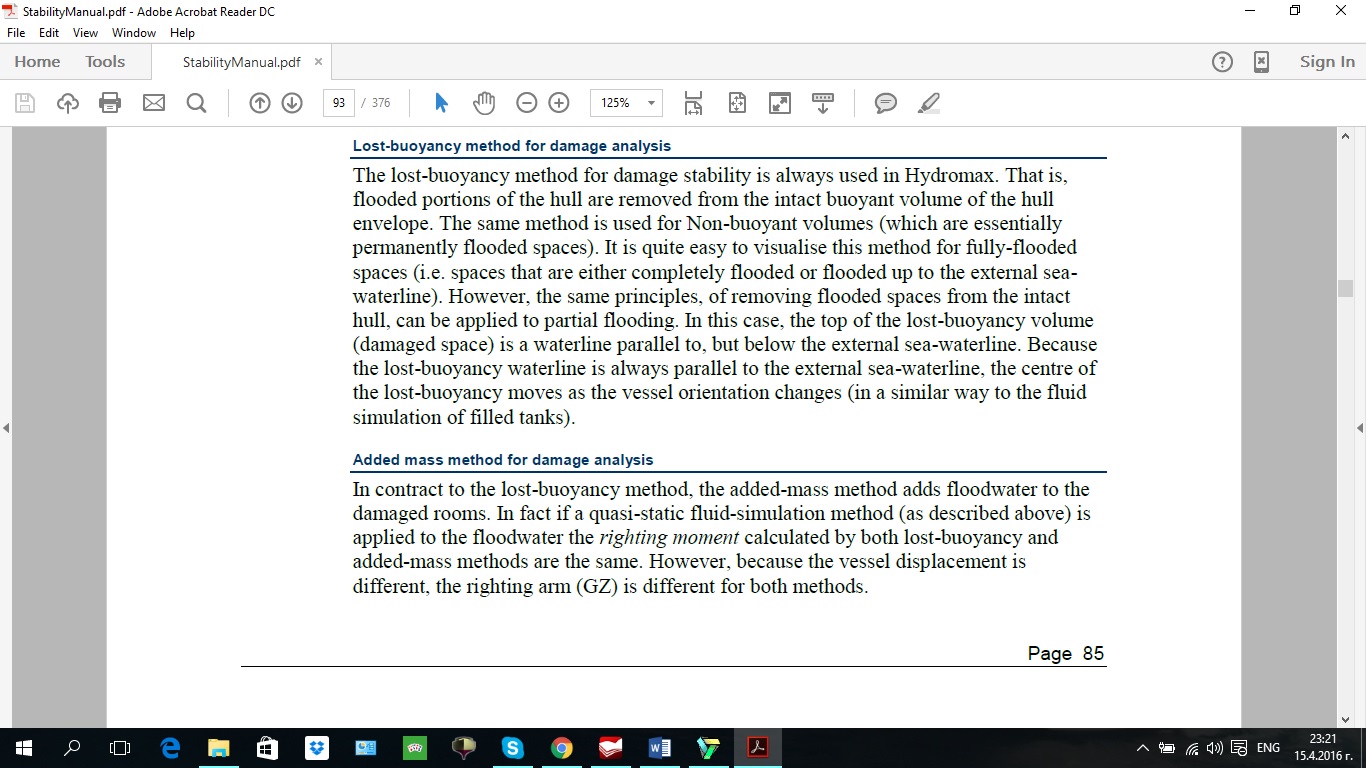Viewport: 1366px width, 768px height.
Task: Go to previous page arrow
Action: coord(260,103)
